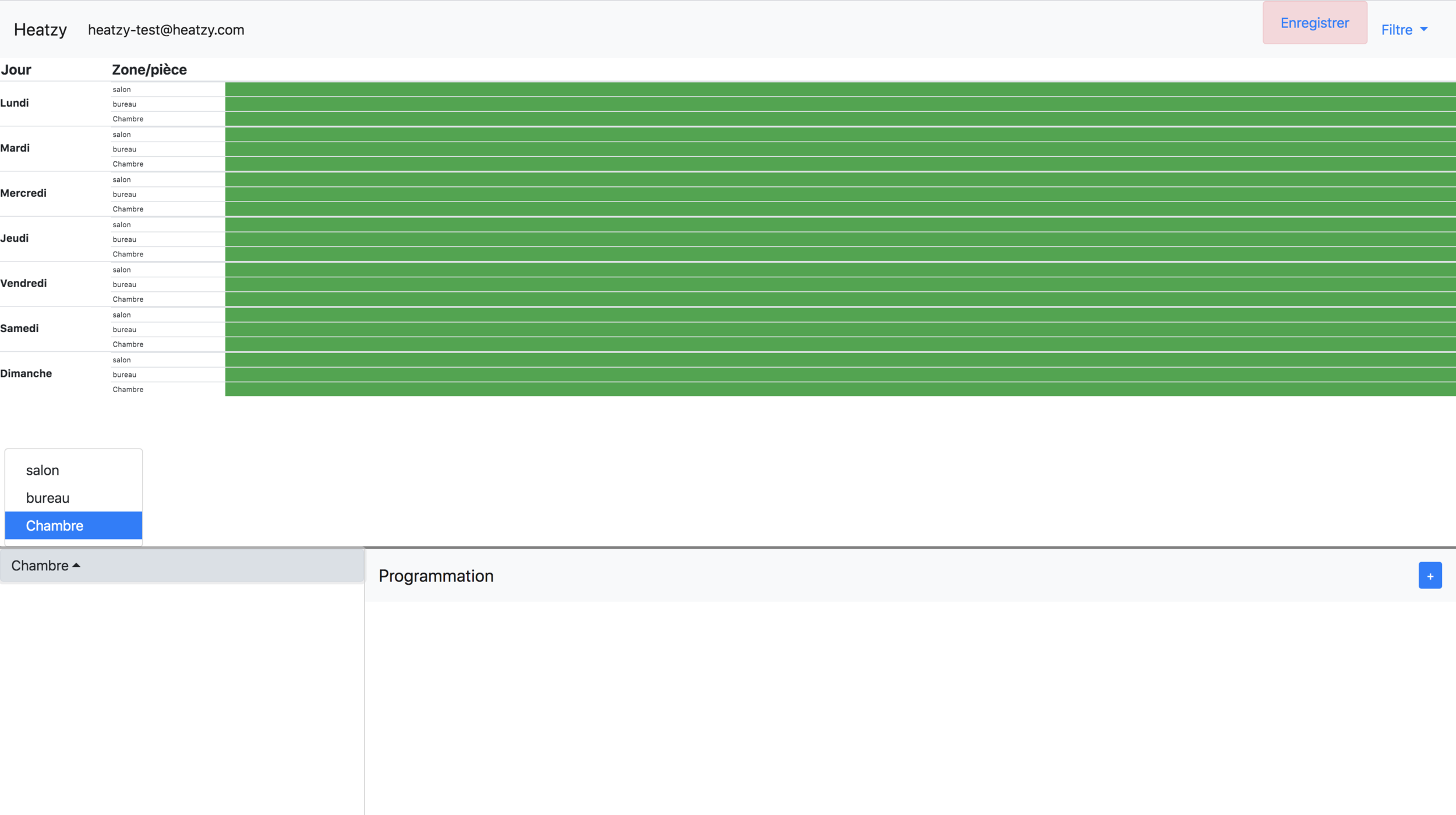Collapse the Chambre room selector dropdown

pyautogui.click(x=45, y=566)
